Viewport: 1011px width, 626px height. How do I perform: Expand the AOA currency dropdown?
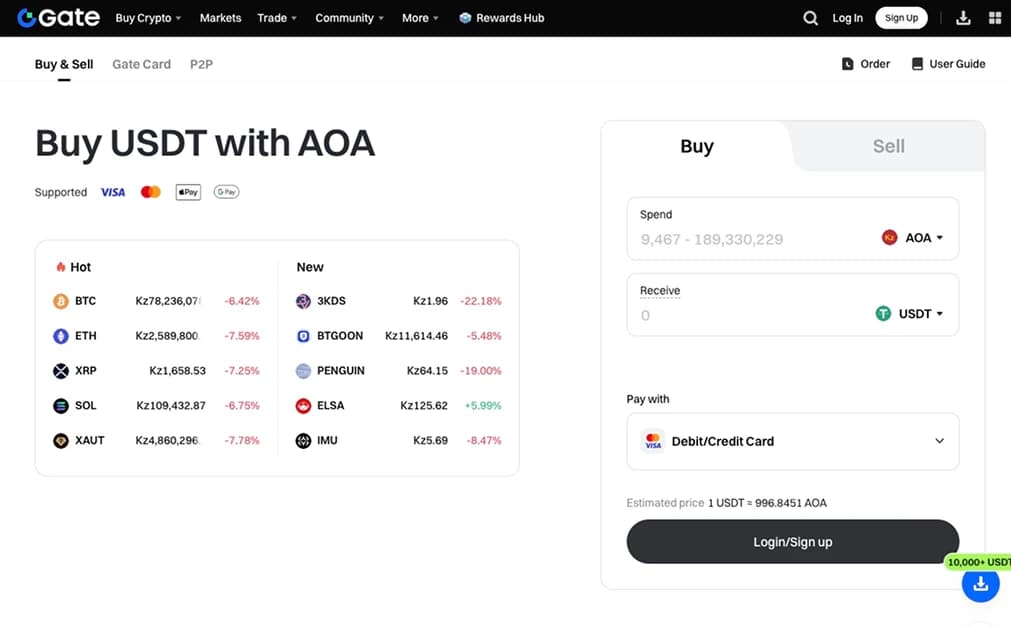[x=912, y=238]
